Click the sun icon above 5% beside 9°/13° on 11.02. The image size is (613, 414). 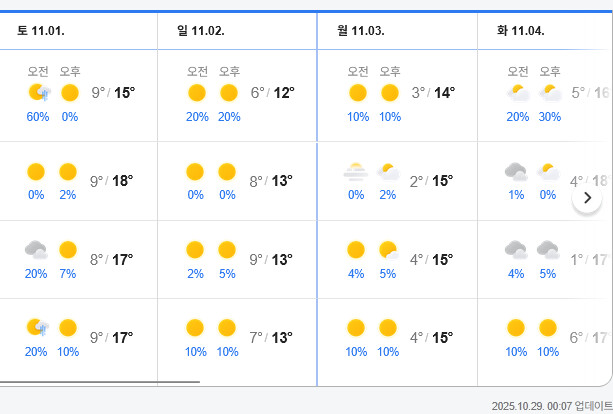pyautogui.click(x=227, y=250)
